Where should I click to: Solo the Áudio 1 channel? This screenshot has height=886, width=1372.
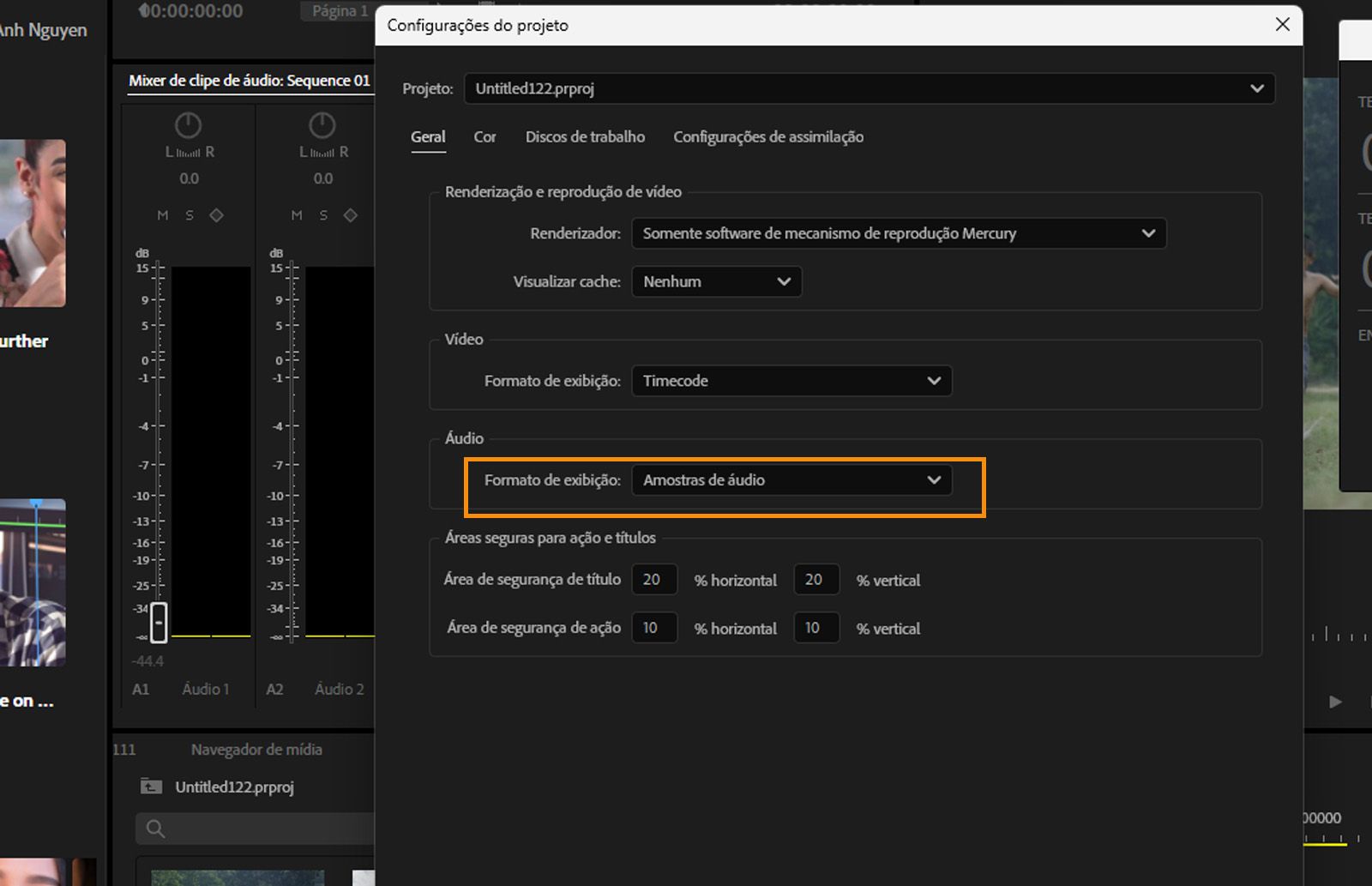coord(190,215)
